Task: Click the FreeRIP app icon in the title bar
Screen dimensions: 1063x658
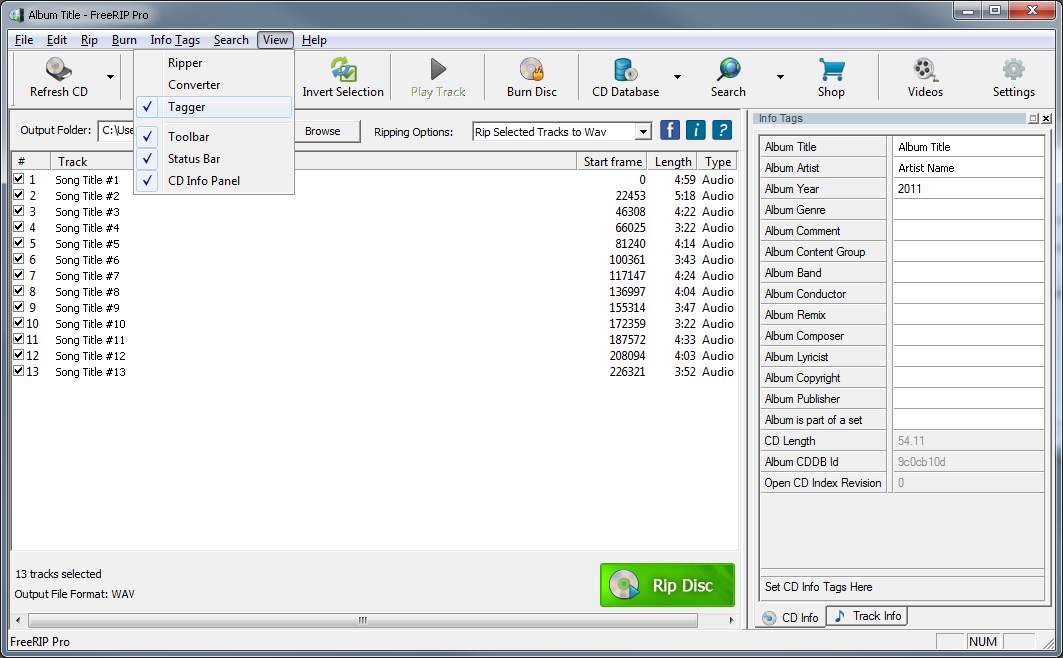Action: point(16,14)
